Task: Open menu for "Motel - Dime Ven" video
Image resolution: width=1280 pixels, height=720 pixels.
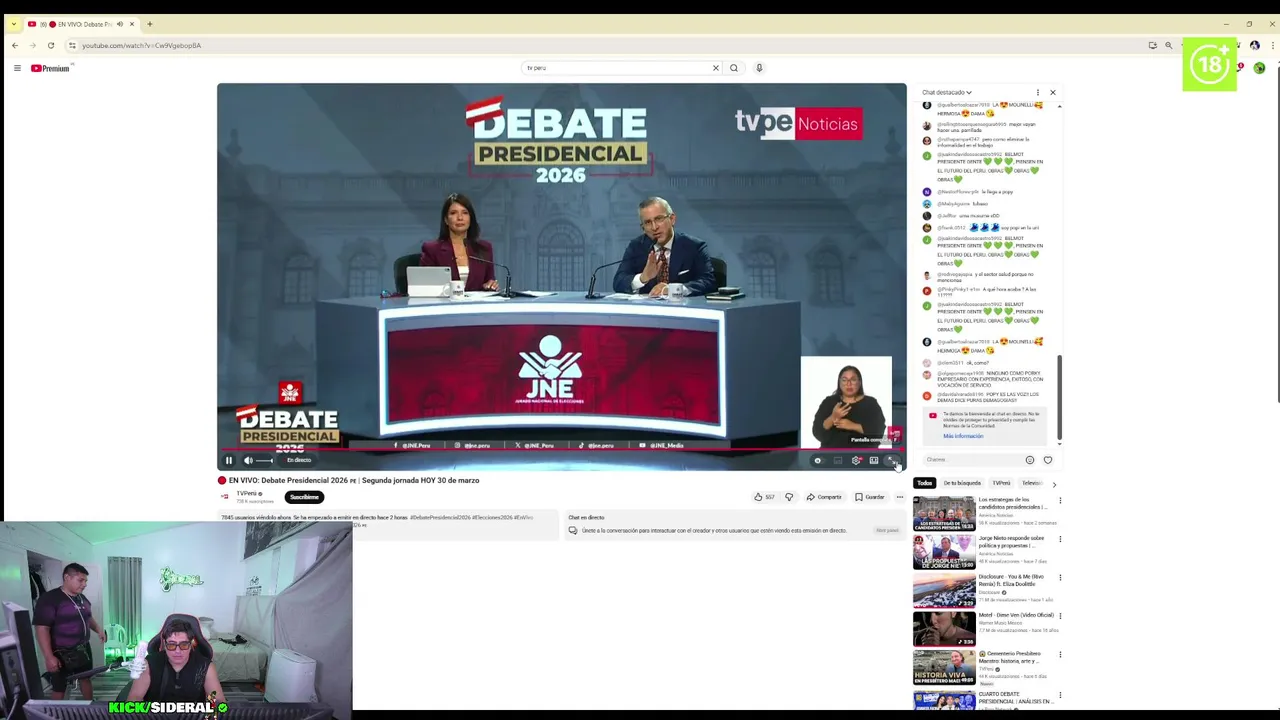Action: 1060,616
